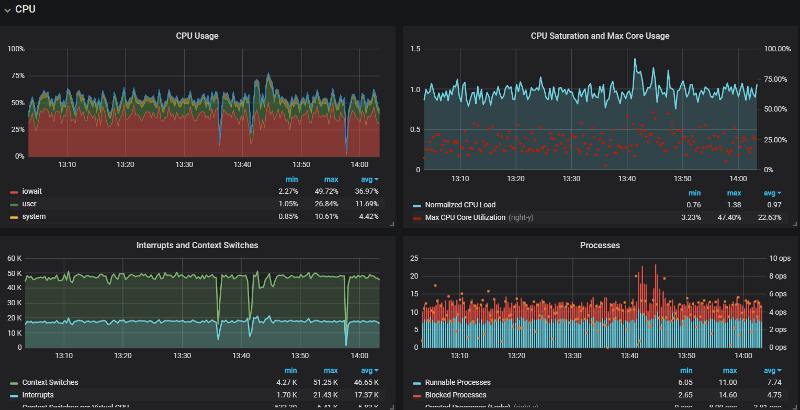Click the red iowait color swatch
Image resolution: width=800 pixels, height=410 pixels.
(14, 191)
